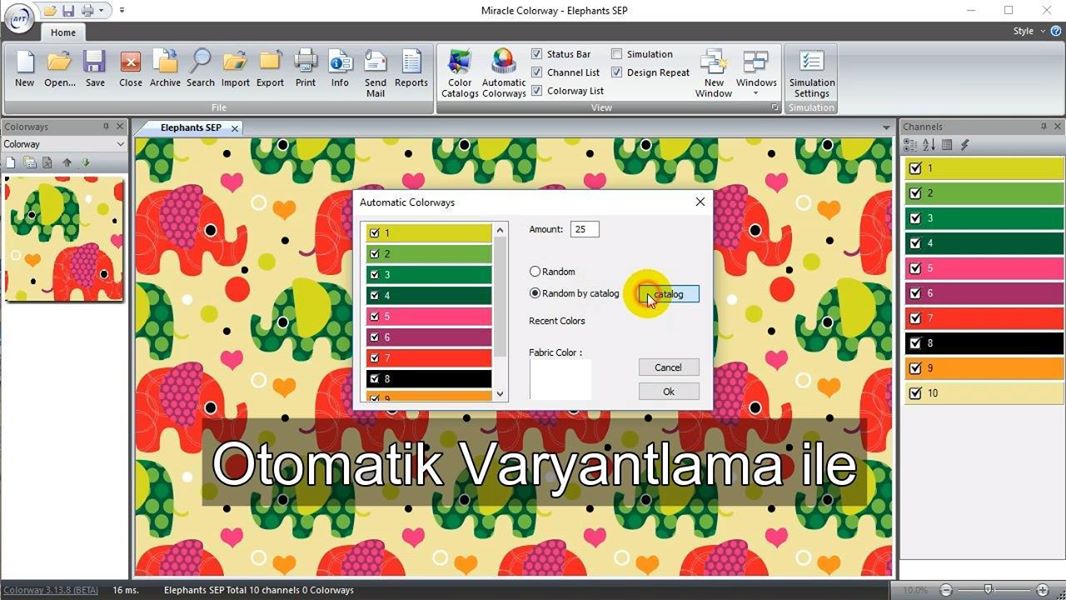Click the sort A-Z icon in Channels panel
The width and height of the screenshot is (1066, 600).
point(929,145)
